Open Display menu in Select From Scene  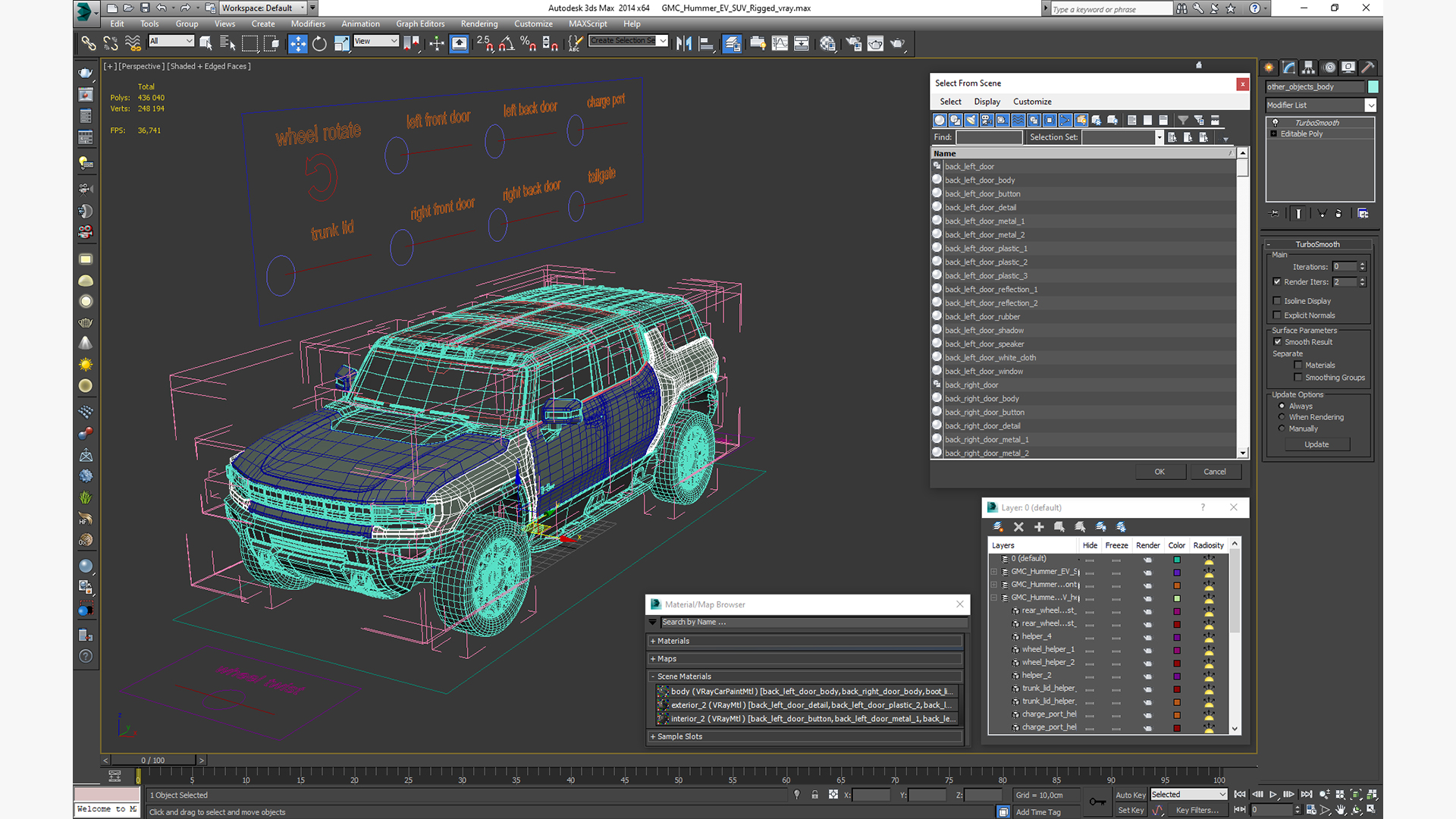(987, 102)
